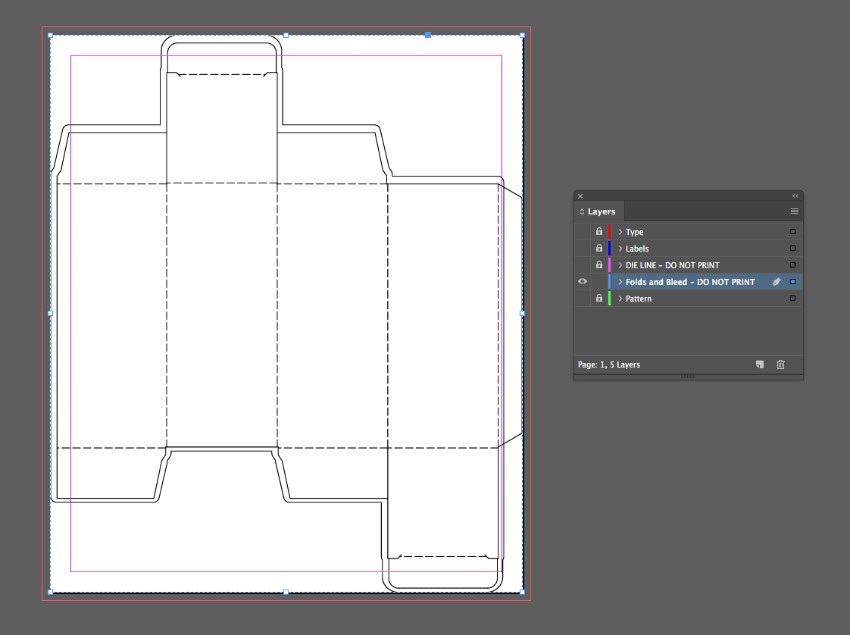Screen dimensions: 850x635
Task: Close the Layers panel
Action: coord(580,196)
